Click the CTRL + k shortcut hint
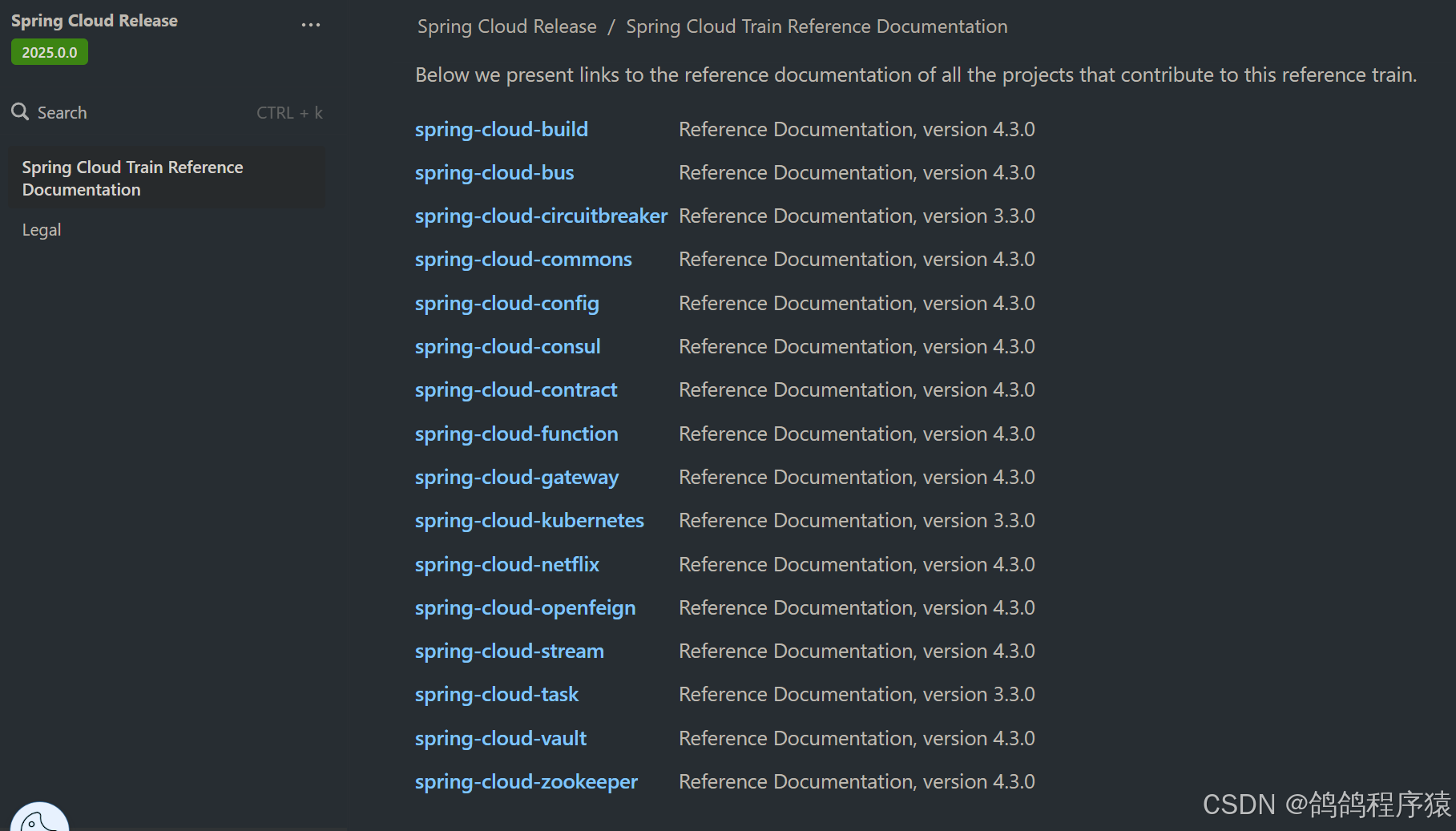The width and height of the screenshot is (1456, 831). [x=289, y=113]
